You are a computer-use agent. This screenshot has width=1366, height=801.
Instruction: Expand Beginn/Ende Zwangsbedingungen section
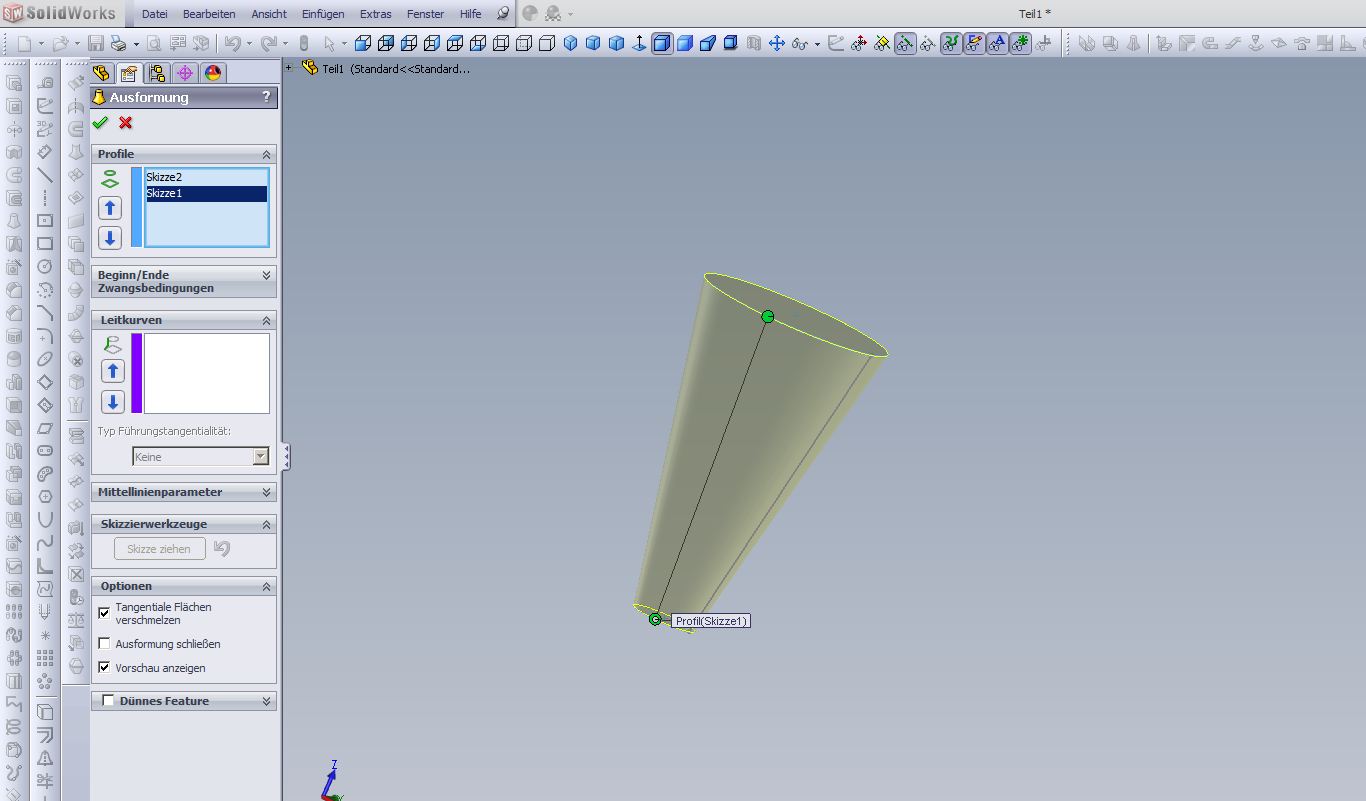click(266, 275)
